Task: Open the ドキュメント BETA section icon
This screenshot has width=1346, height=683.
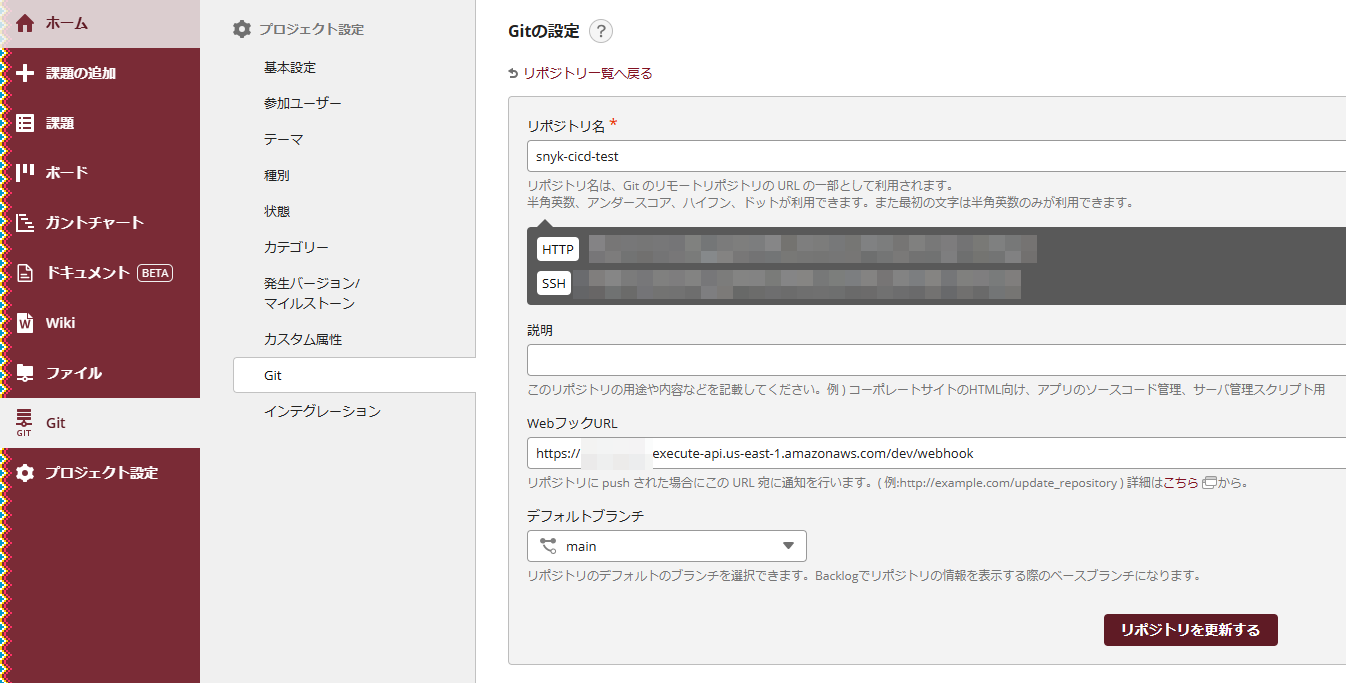Action: (x=23, y=272)
